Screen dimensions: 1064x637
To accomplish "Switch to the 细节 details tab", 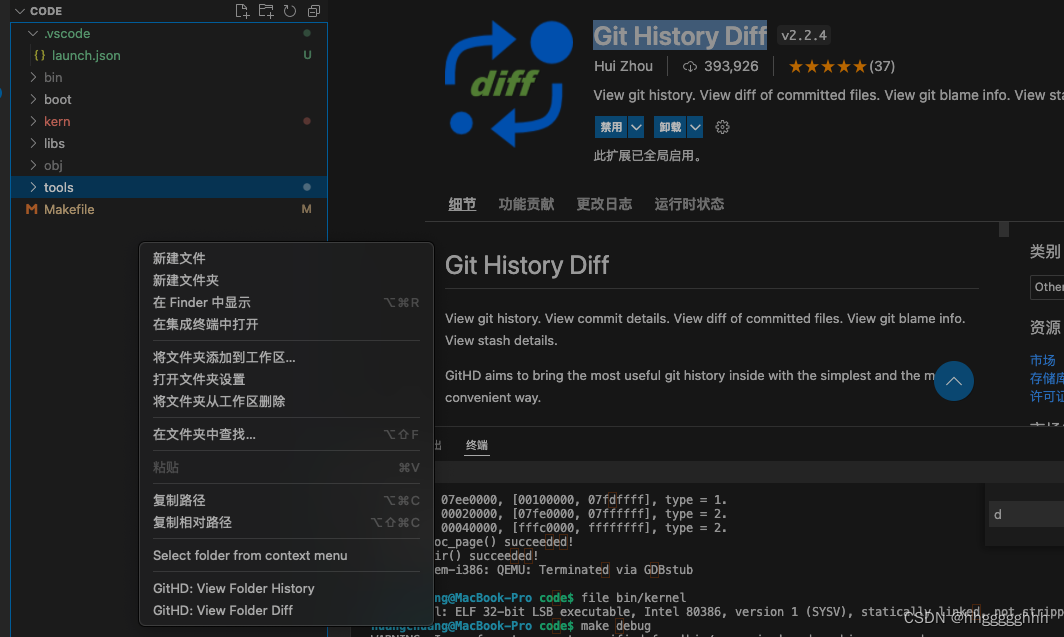I will point(462,204).
